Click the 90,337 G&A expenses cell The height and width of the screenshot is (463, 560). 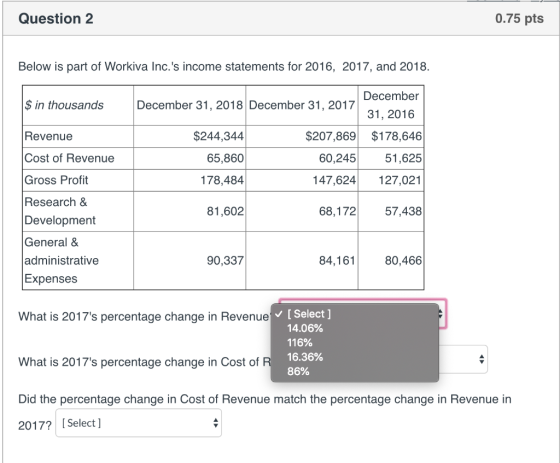pos(190,260)
